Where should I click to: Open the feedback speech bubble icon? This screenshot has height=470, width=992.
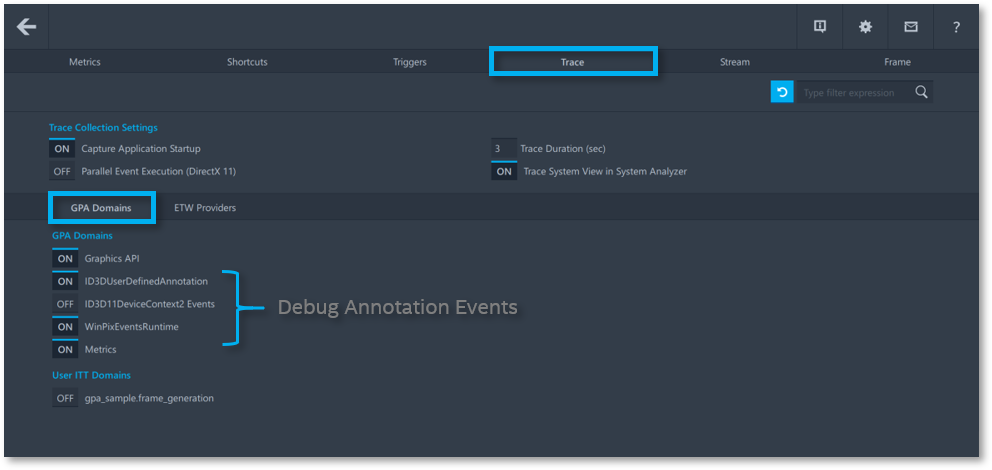820,27
